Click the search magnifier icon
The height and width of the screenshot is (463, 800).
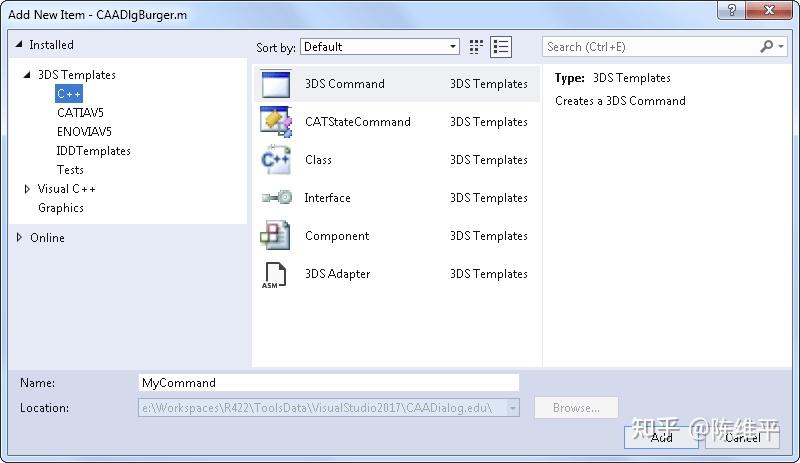pos(766,46)
